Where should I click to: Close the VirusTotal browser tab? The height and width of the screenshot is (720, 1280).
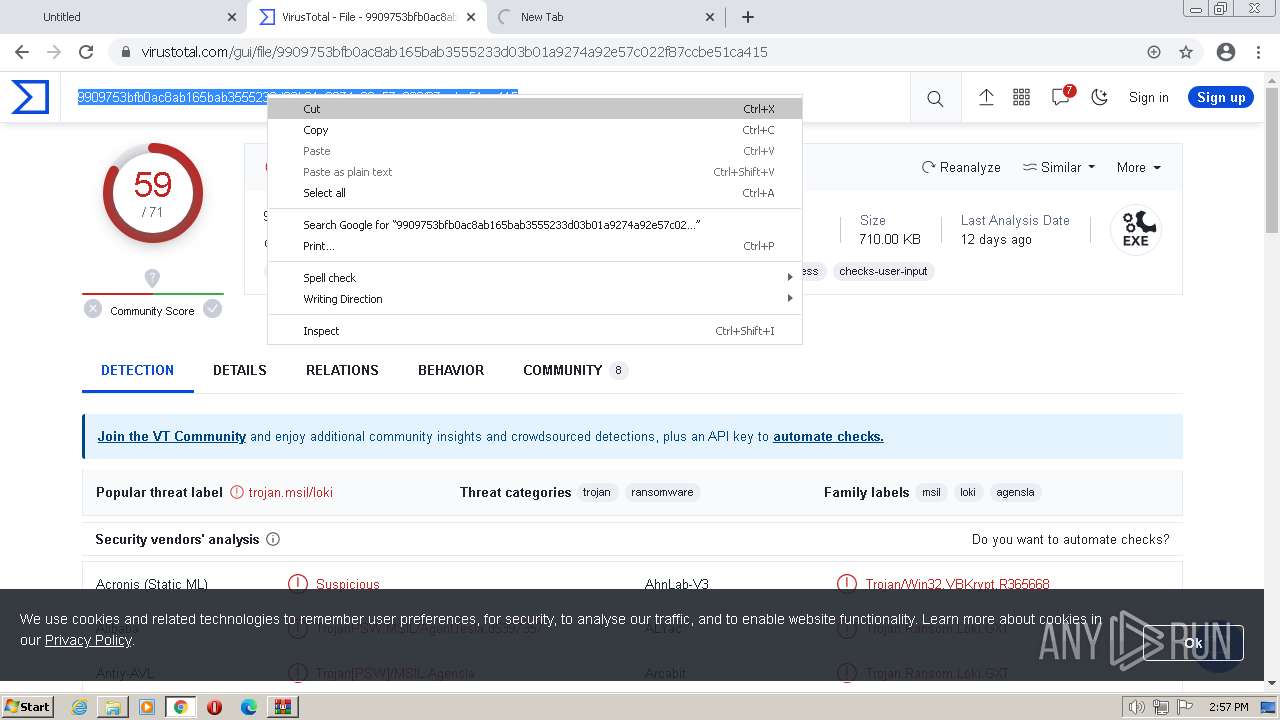pos(470,17)
